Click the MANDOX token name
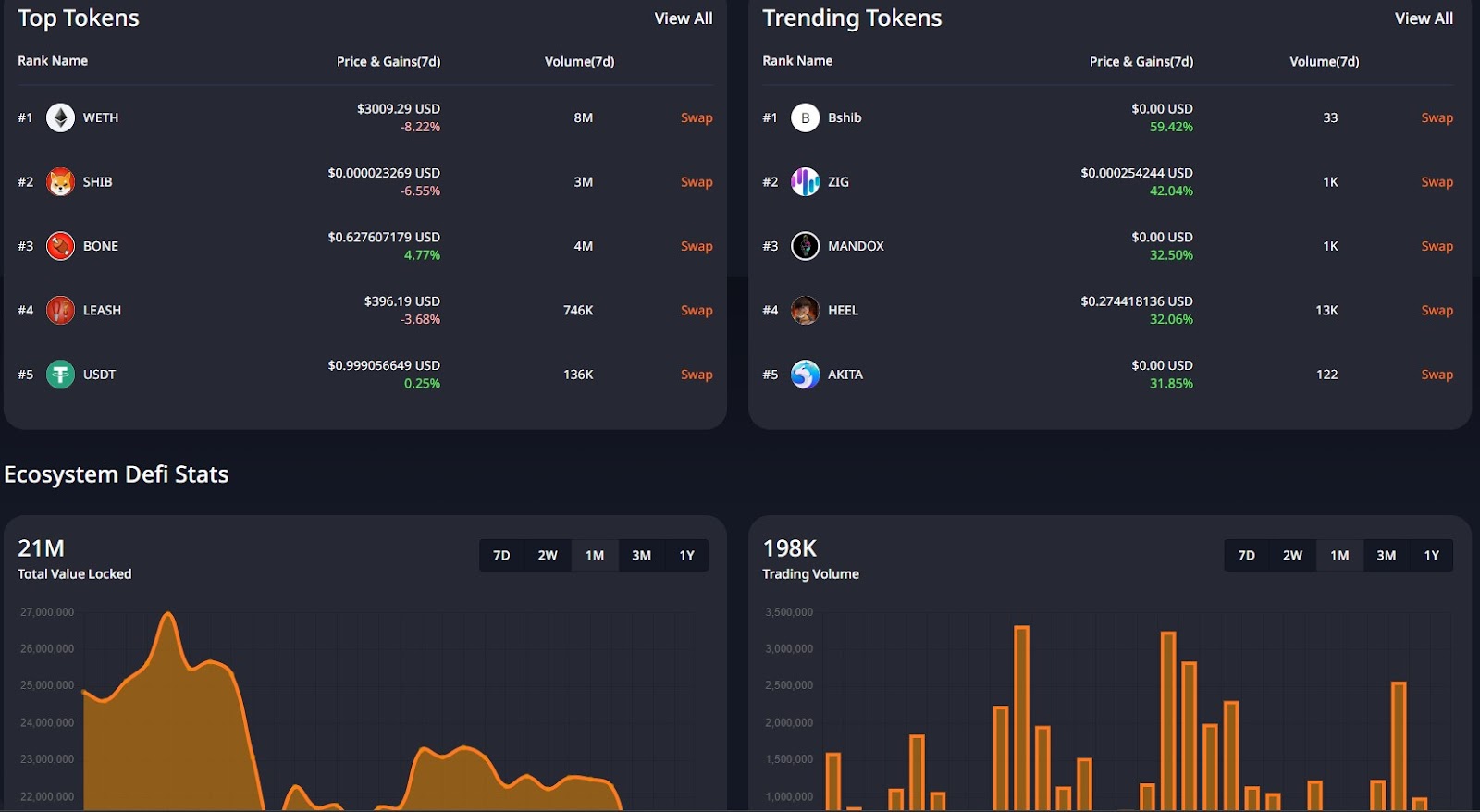Screen dimensions: 1480x812 (856, 246)
